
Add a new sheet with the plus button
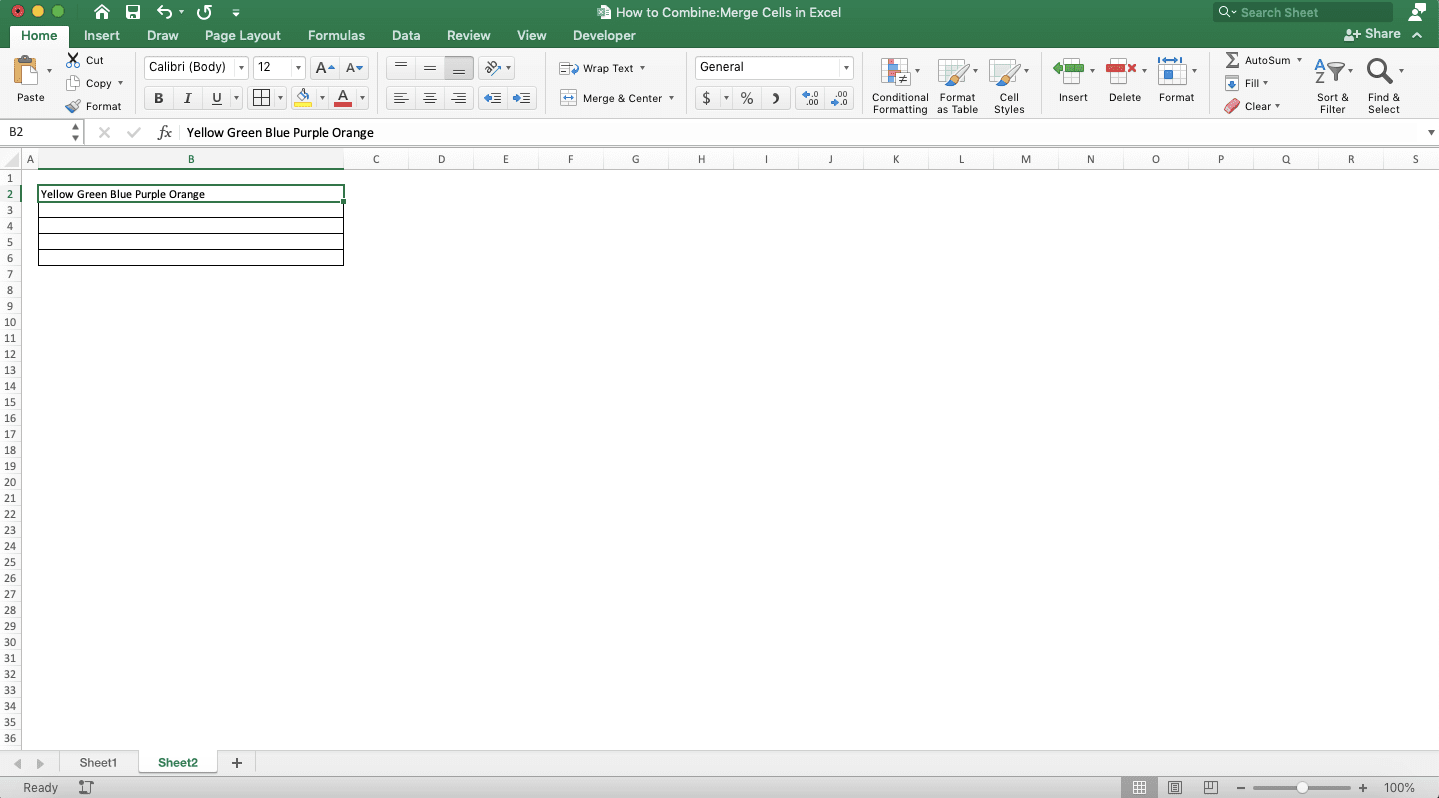point(237,763)
